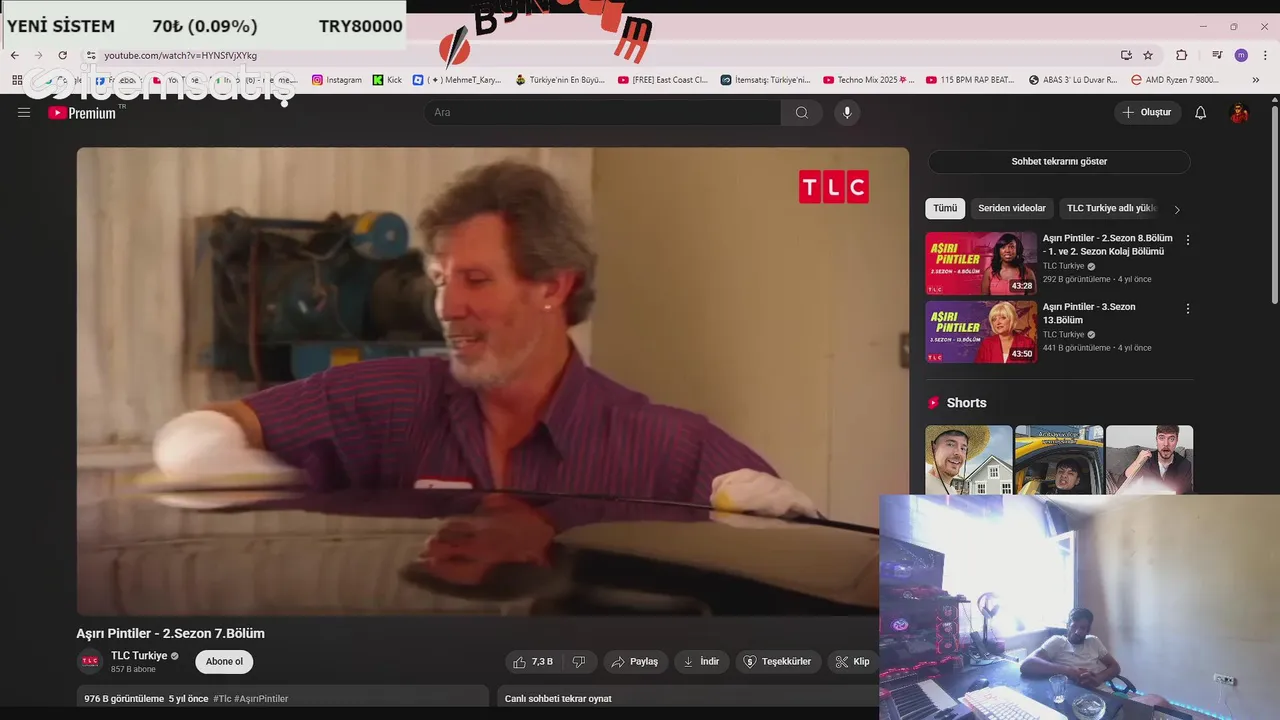Show chat replay with Sohbet tekrarını göster

point(1059,161)
